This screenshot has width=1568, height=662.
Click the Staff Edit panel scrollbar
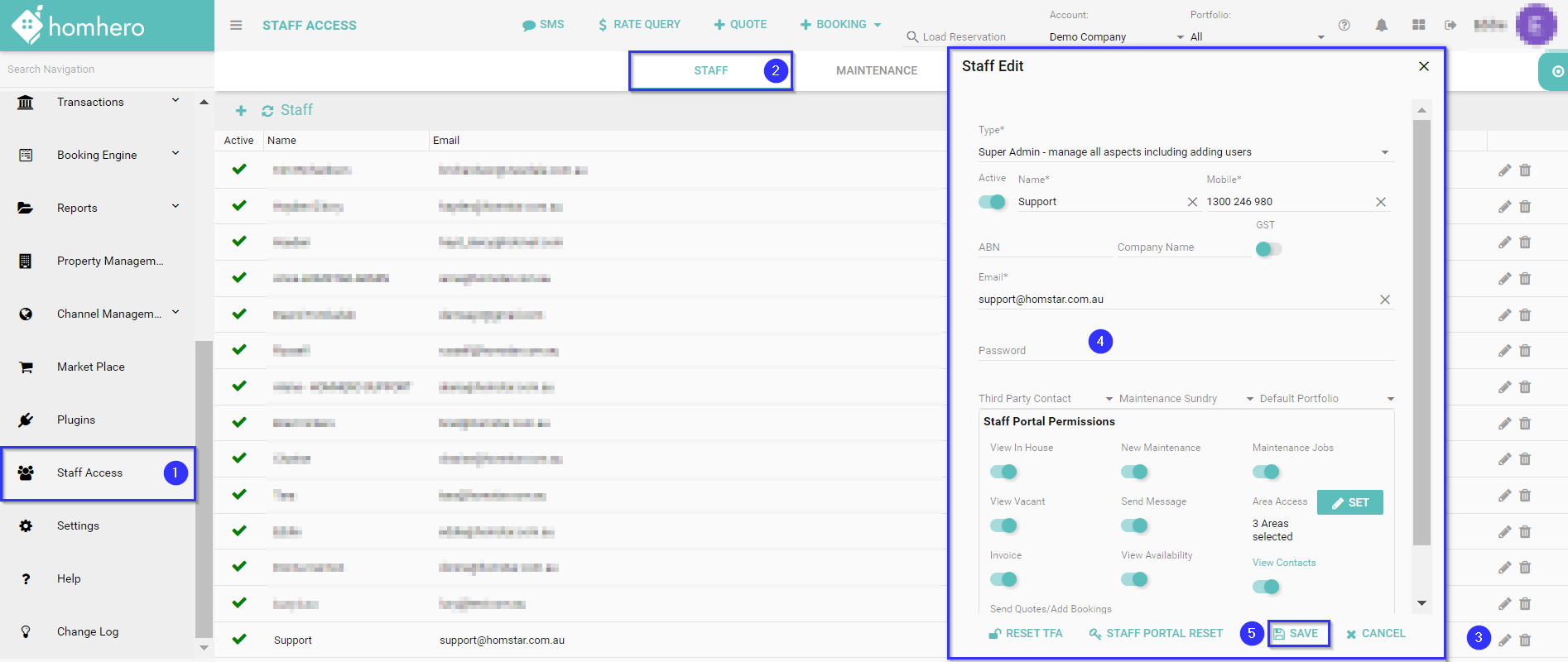pyautogui.click(x=1421, y=331)
